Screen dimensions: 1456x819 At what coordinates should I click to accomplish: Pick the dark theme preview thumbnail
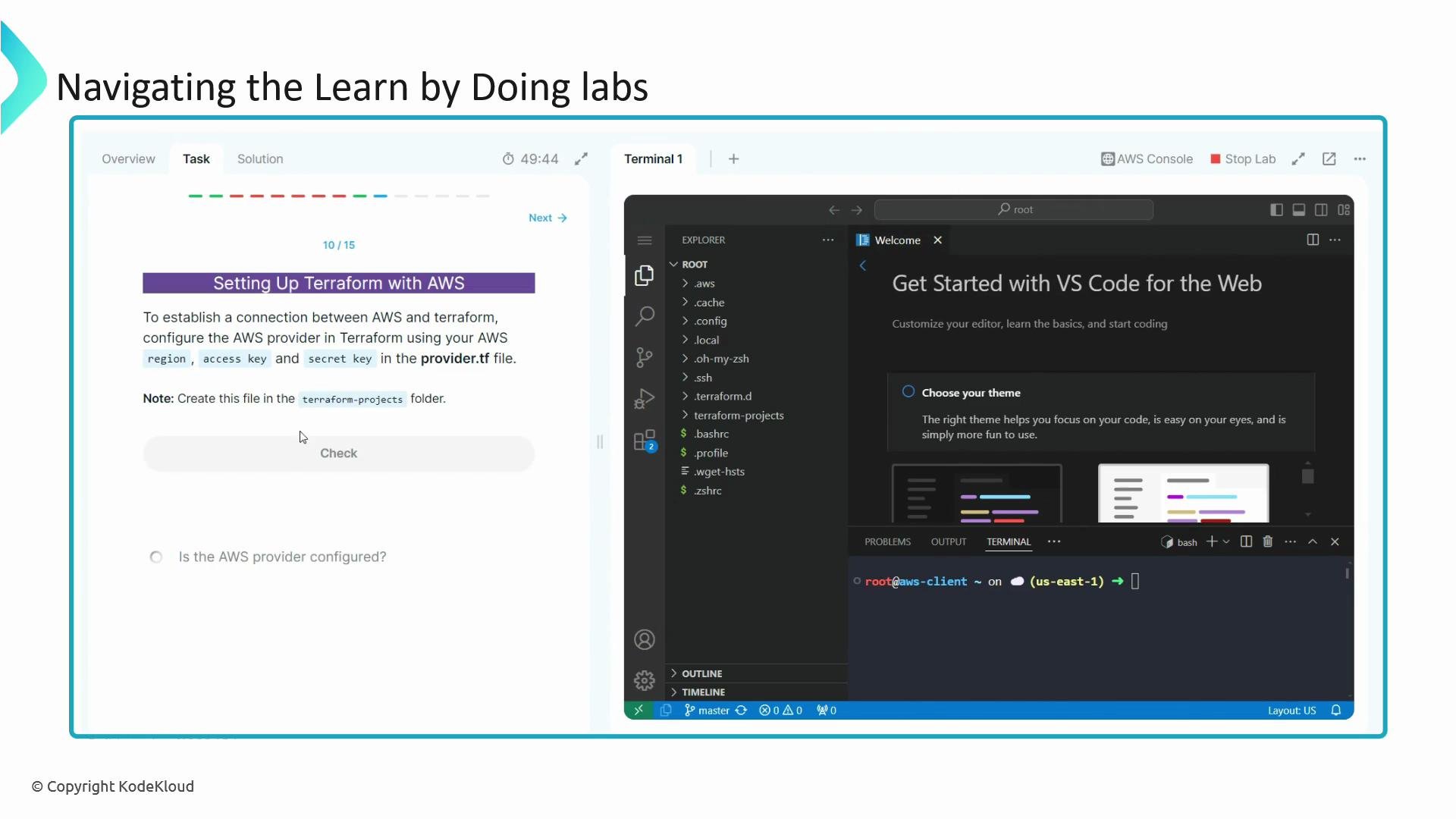977,494
